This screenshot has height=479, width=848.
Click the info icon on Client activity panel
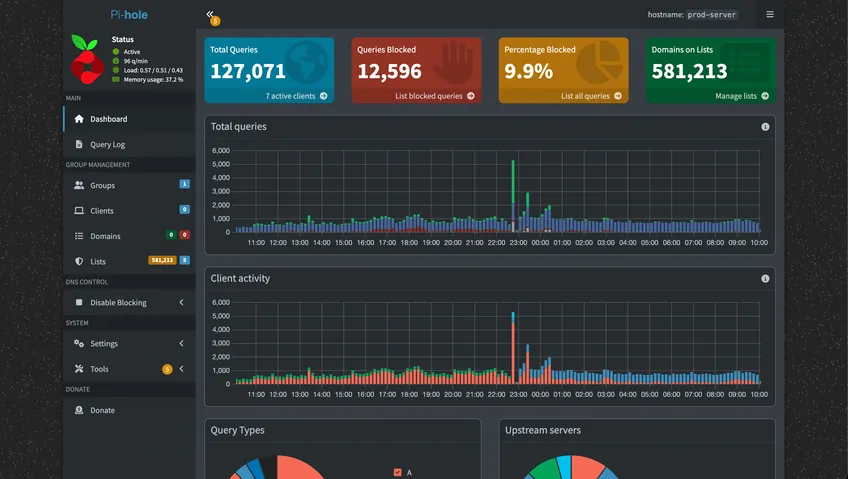coord(765,278)
